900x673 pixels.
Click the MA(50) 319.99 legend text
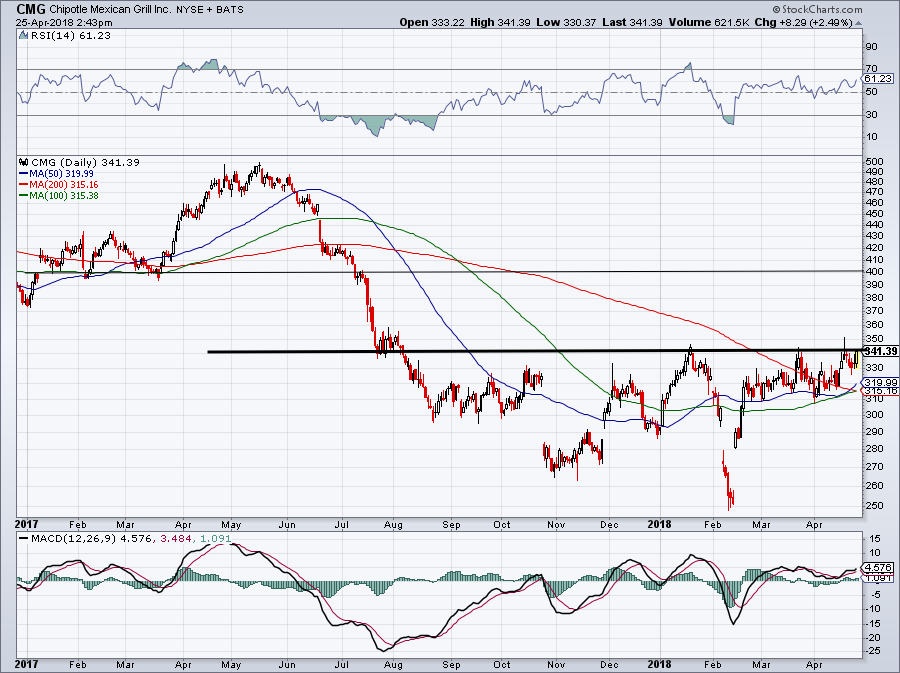click(x=61, y=173)
